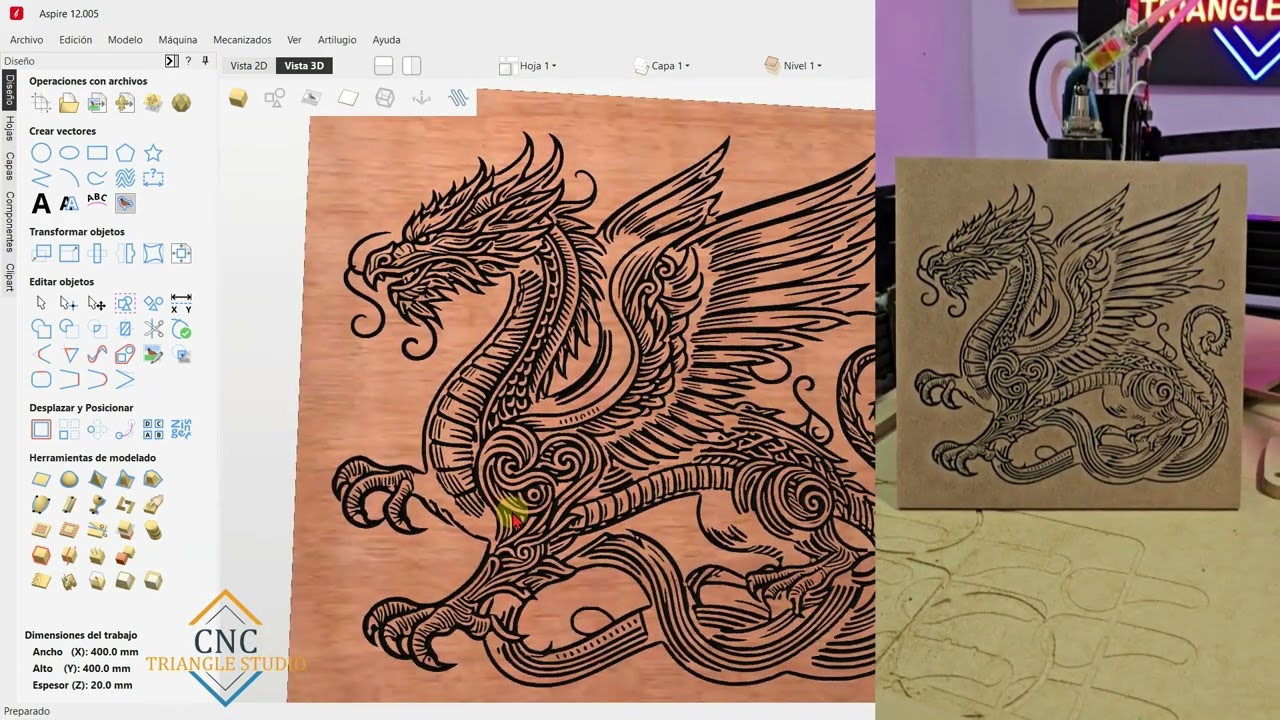Switch to the Vista 2D tab
The width and height of the screenshot is (1280, 720).
point(249,66)
